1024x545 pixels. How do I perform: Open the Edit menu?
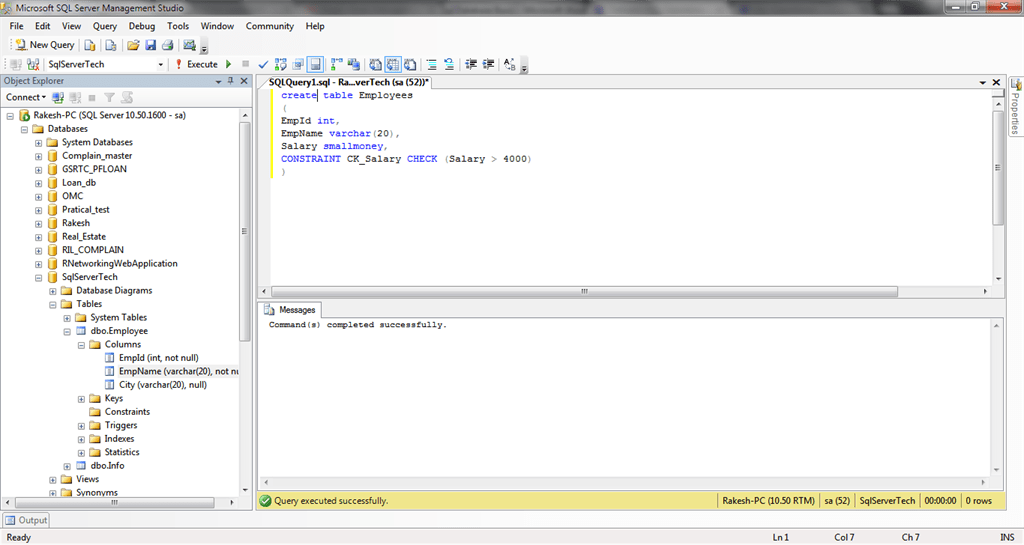click(x=42, y=26)
